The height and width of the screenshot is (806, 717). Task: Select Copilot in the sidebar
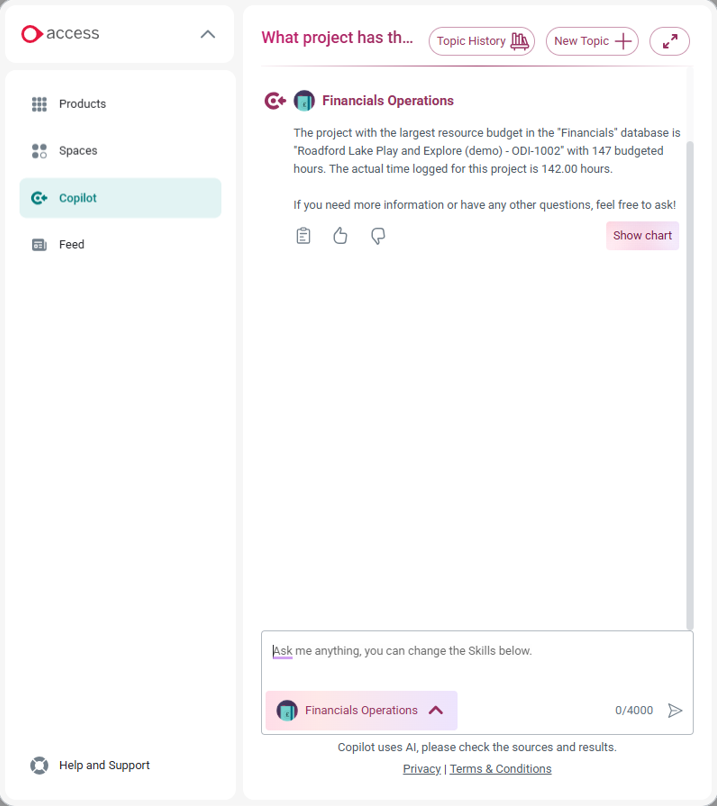click(77, 198)
